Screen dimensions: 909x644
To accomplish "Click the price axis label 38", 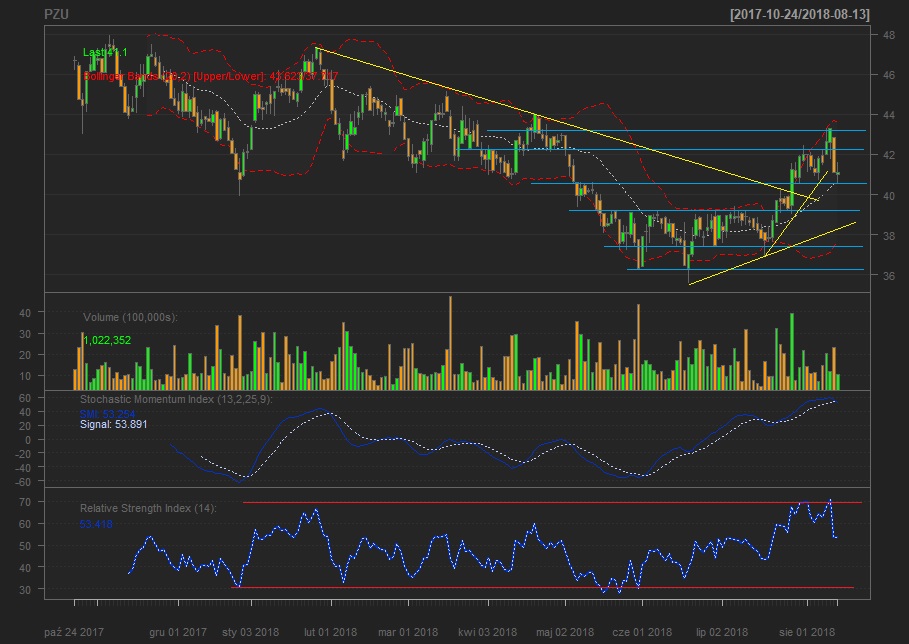I will pos(889,236).
